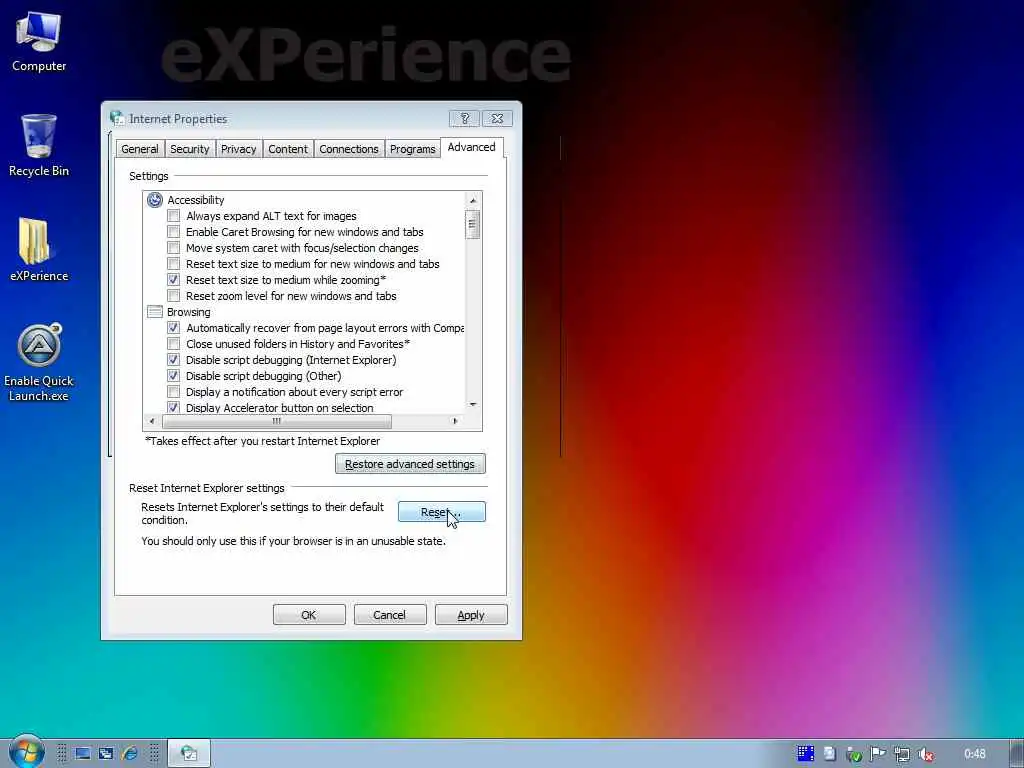Click the Reset... button
The width and height of the screenshot is (1024, 768).
click(x=441, y=512)
